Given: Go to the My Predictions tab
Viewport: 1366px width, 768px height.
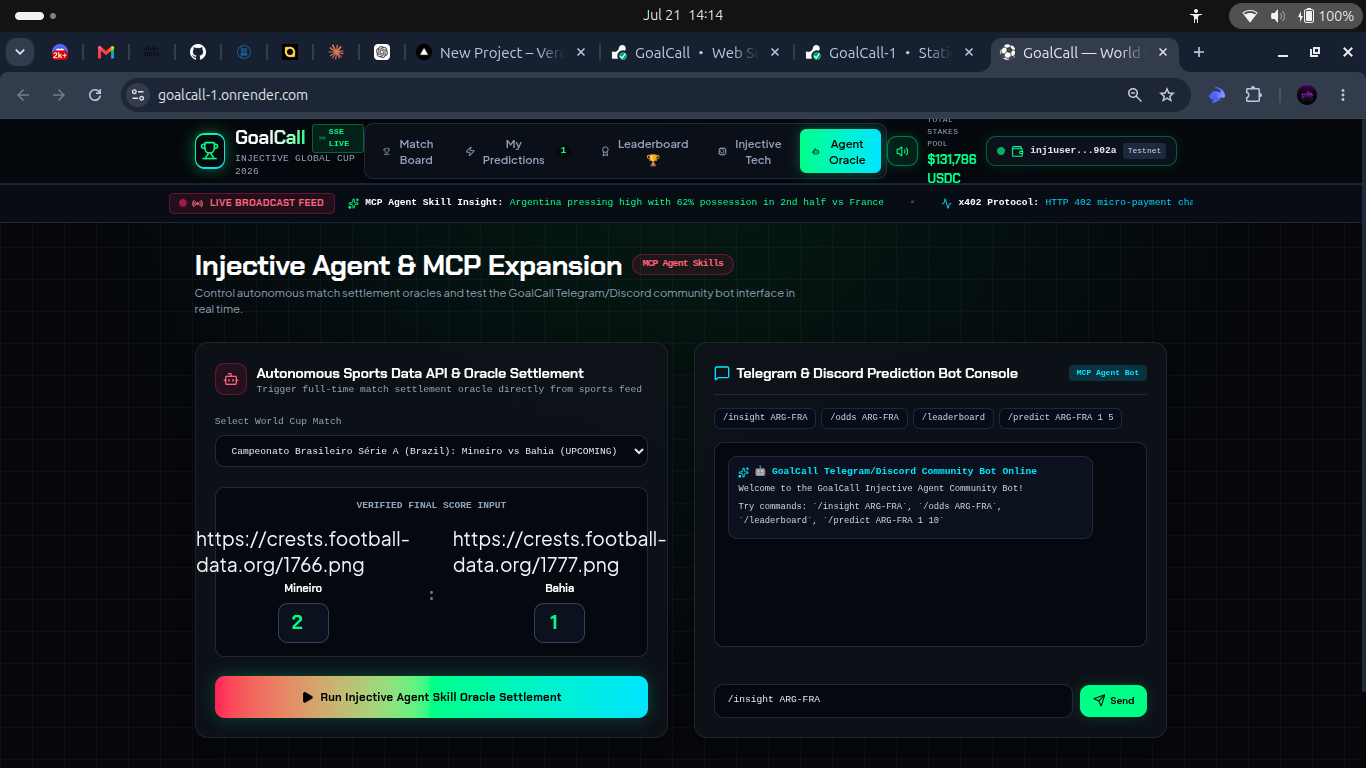Looking at the screenshot, I should click(x=514, y=152).
